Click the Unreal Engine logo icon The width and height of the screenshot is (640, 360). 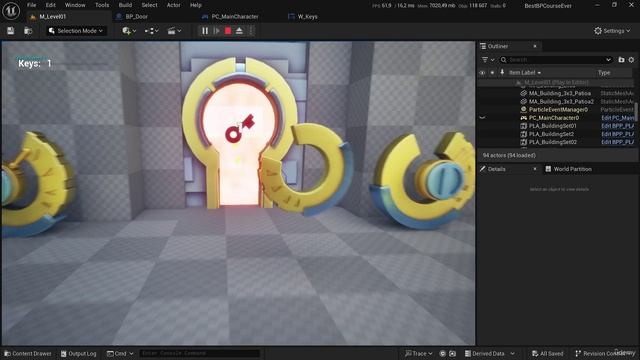pyautogui.click(x=11, y=11)
